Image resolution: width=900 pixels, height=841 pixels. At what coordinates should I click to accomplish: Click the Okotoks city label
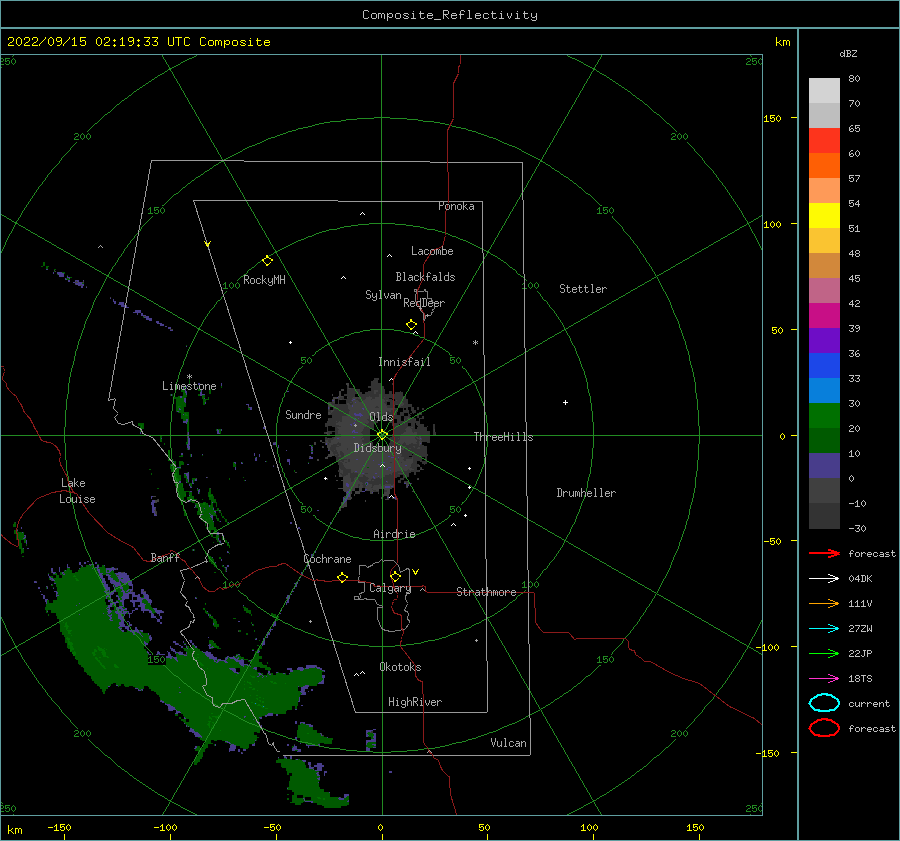pos(400,667)
